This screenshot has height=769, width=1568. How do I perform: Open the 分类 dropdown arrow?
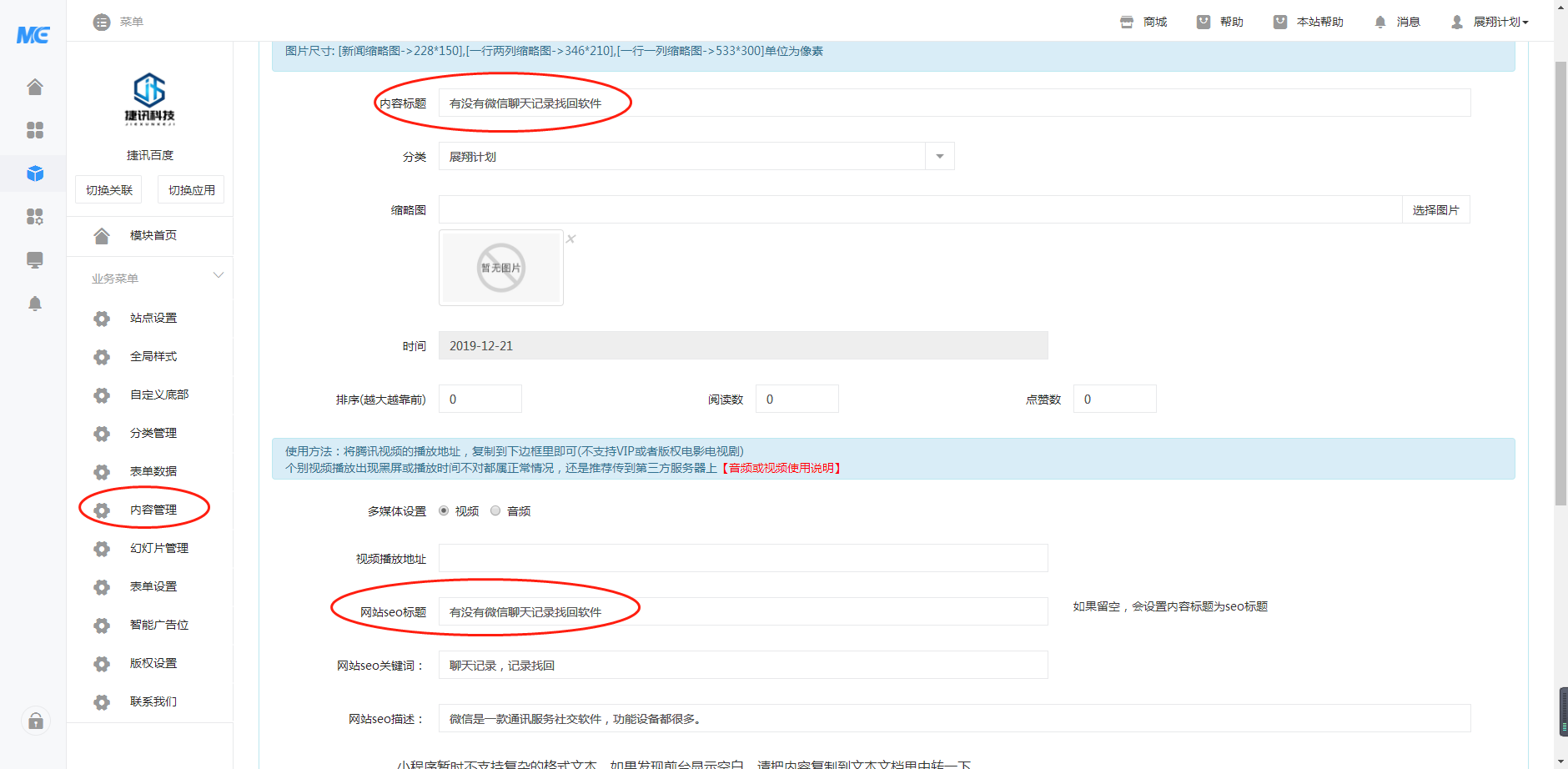(x=940, y=157)
